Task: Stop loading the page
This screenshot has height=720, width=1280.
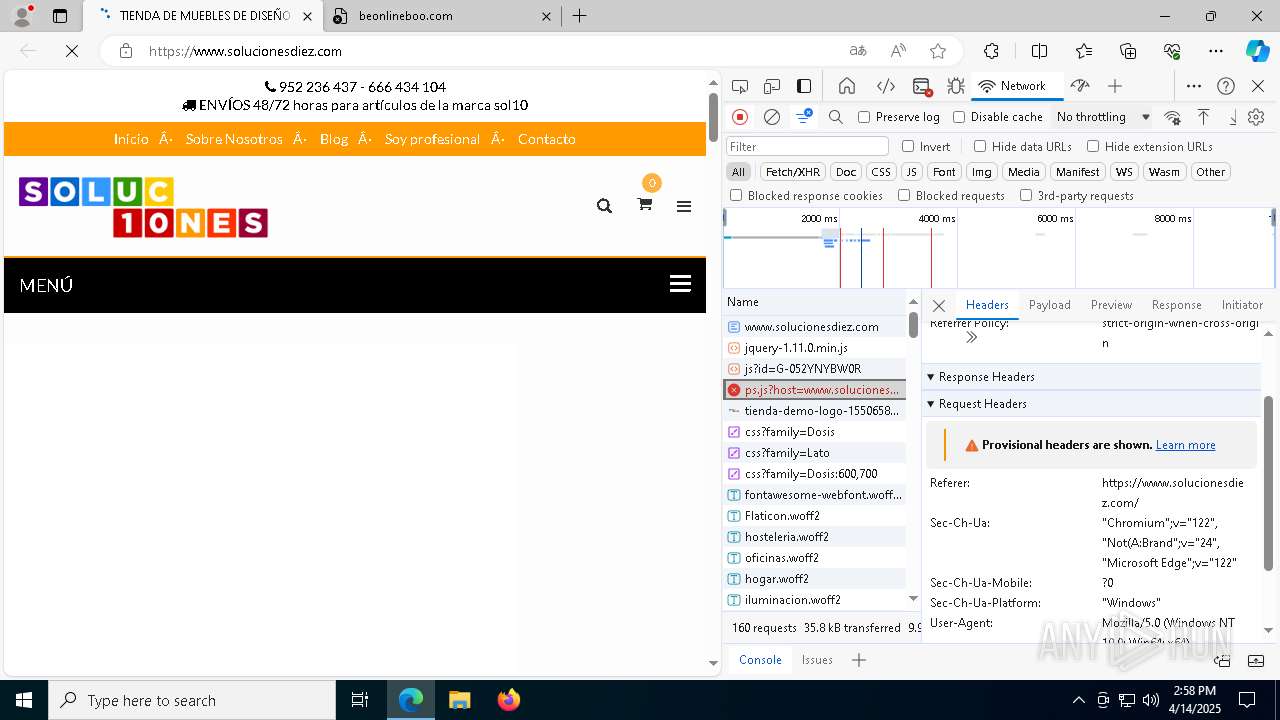Action: (x=72, y=51)
